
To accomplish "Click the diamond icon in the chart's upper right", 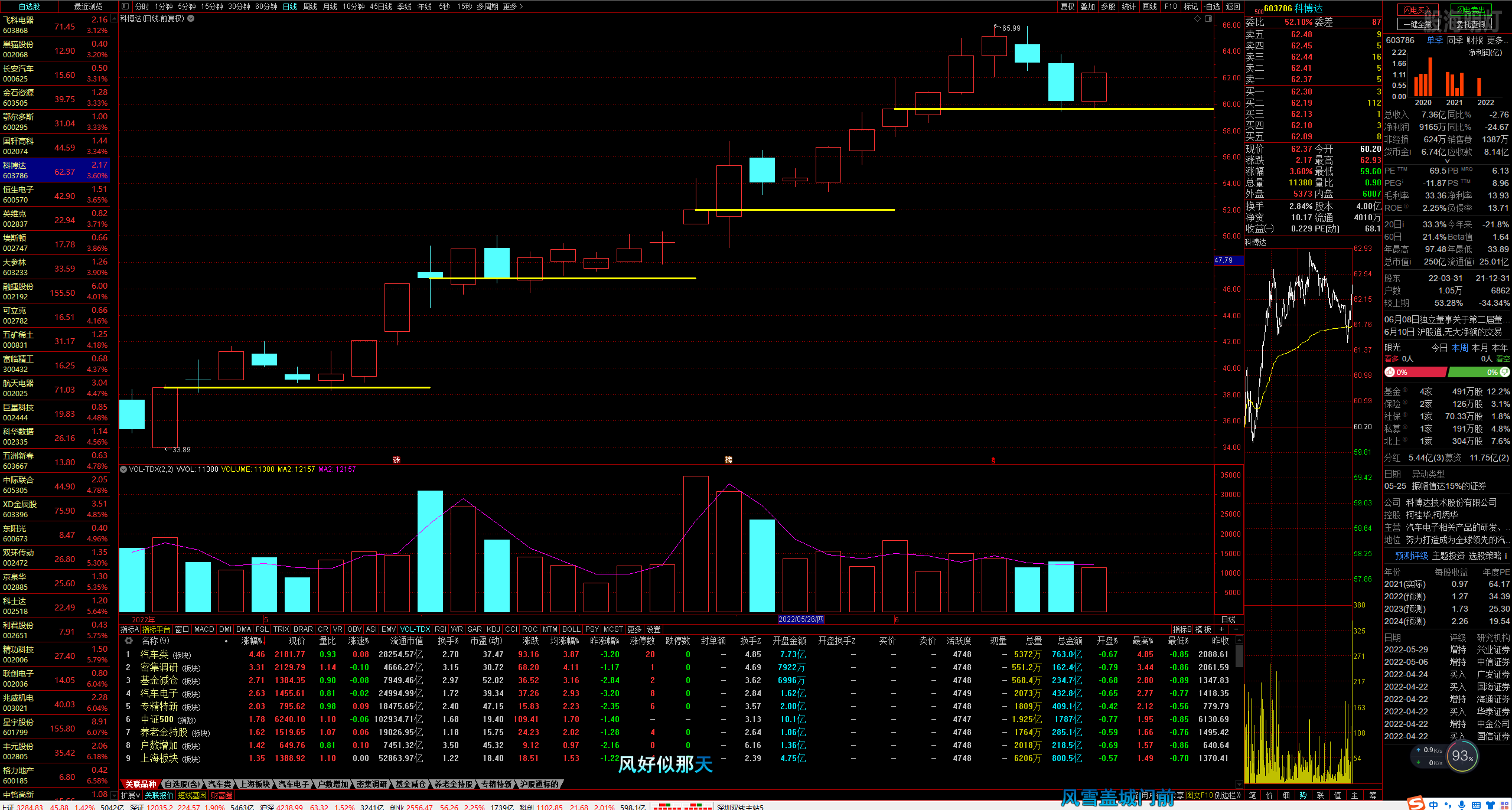I will pos(1197,19).
